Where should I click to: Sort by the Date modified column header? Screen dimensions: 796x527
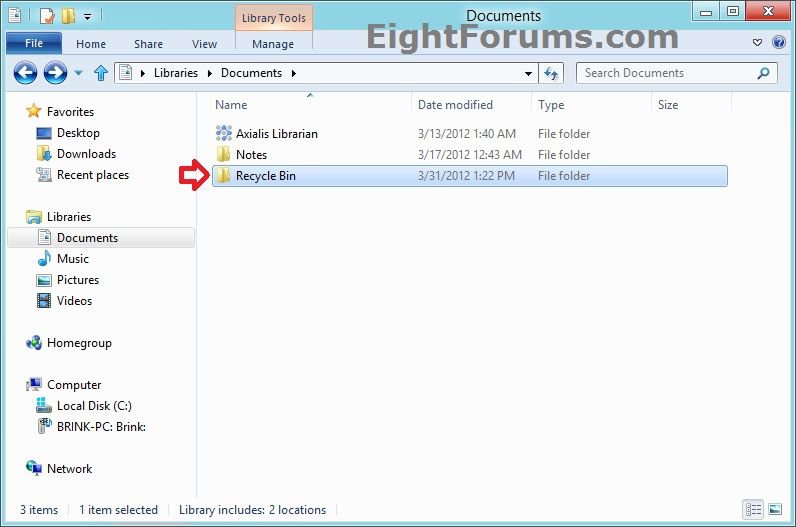pos(455,105)
